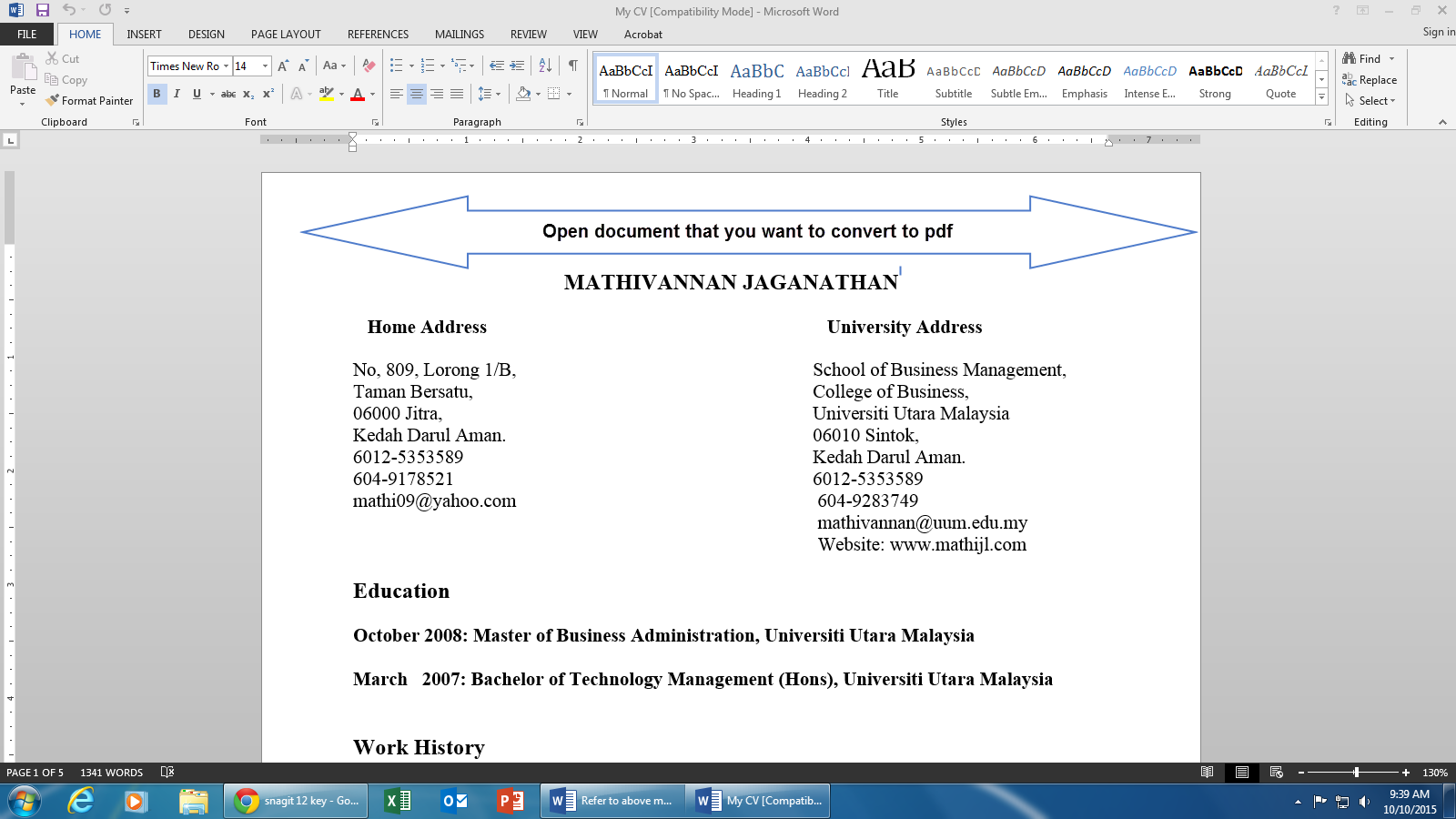The image size is (1456, 819).
Task: Switch to the MAILINGS ribbon tab
Action: (x=459, y=35)
